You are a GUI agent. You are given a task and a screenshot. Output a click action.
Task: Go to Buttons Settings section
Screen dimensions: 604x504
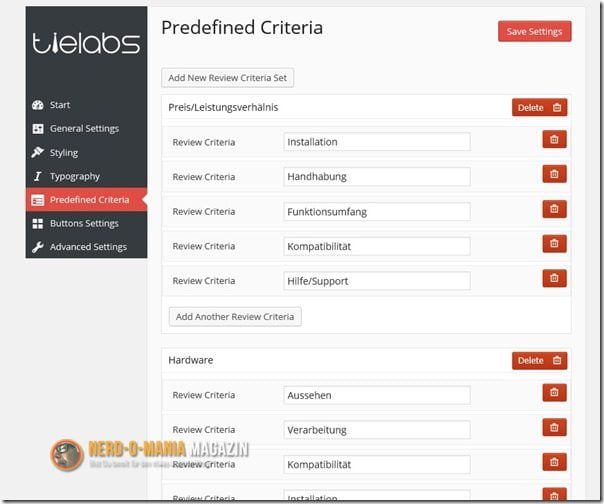point(84,223)
